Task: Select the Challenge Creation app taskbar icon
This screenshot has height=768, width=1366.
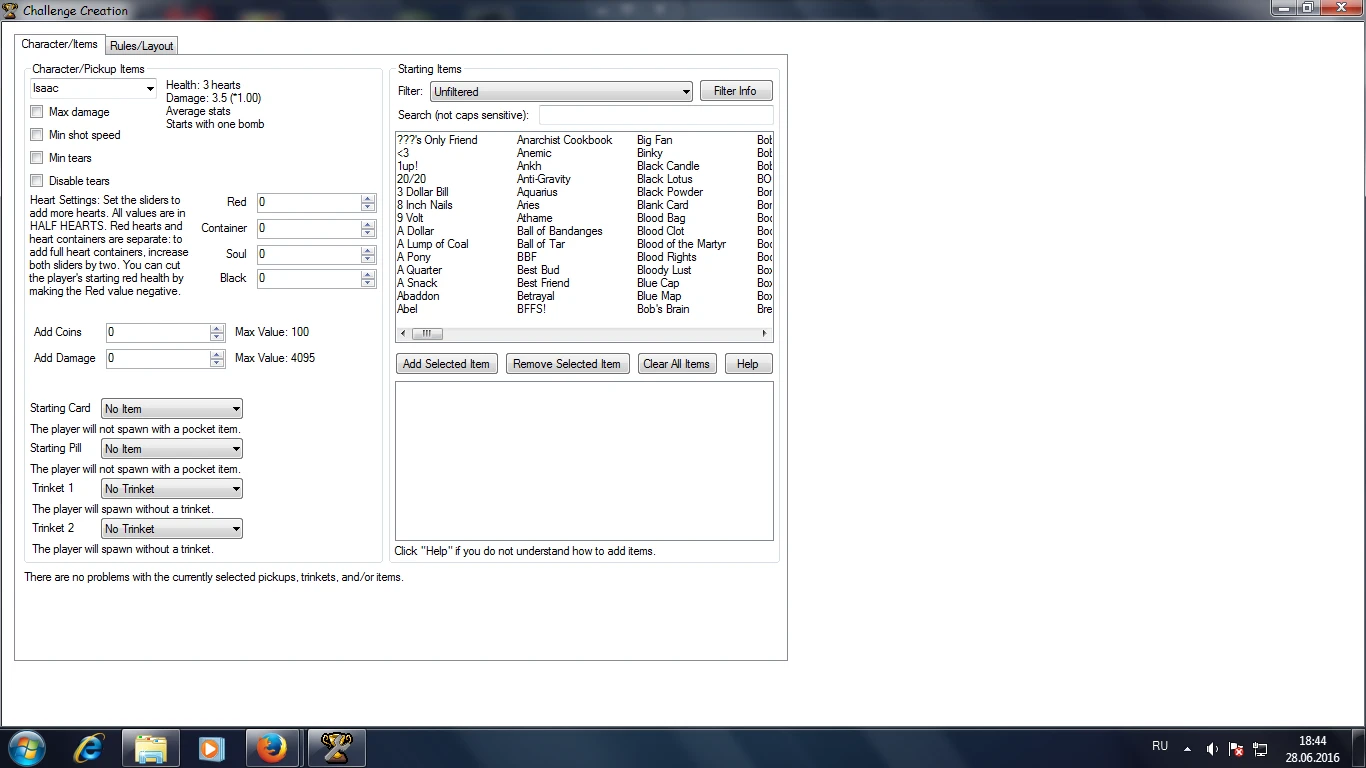Action: 337,748
